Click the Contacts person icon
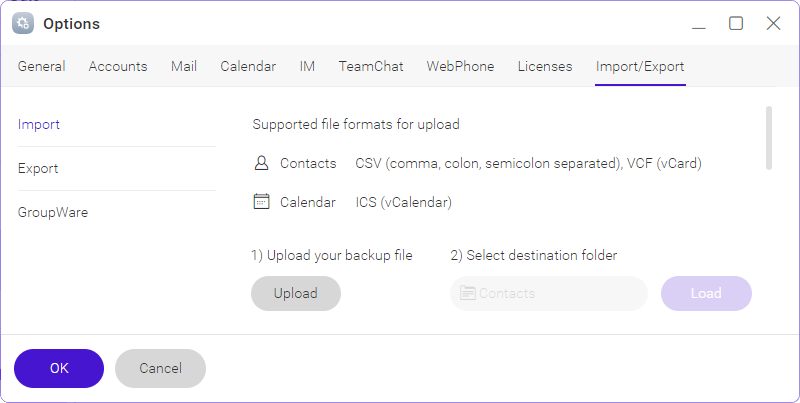The height and width of the screenshot is (403, 800). tap(261, 163)
